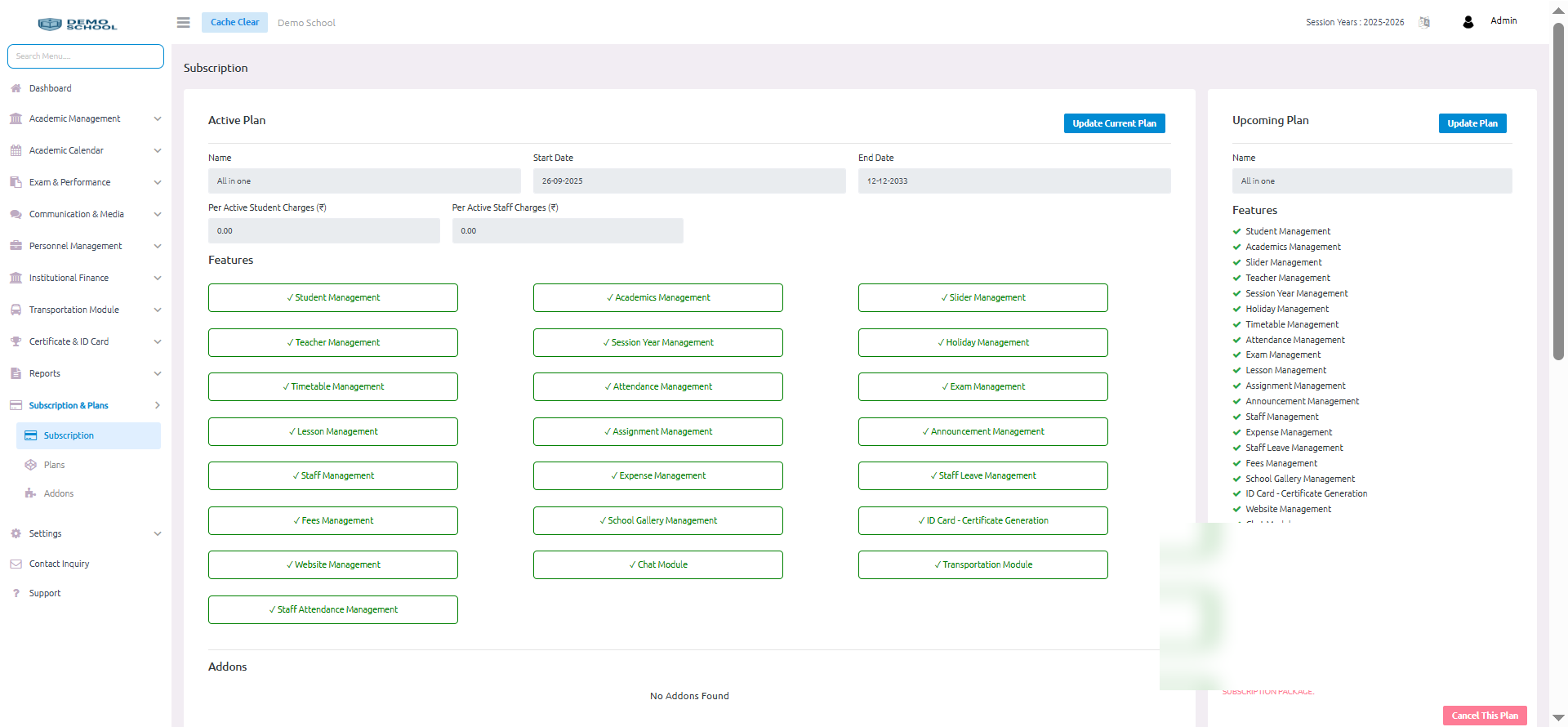
Task: Click the Academic Calendar icon
Action: click(x=16, y=150)
